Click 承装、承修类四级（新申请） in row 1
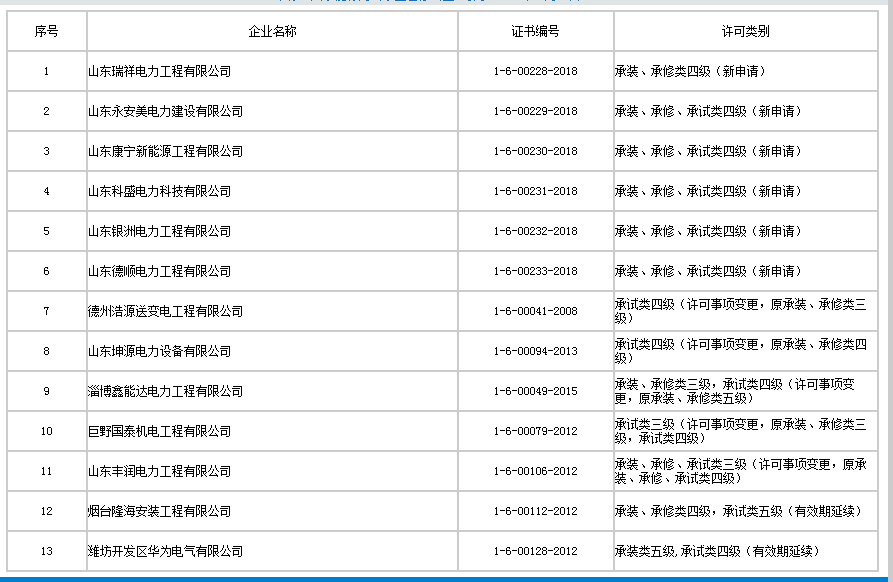 point(691,71)
